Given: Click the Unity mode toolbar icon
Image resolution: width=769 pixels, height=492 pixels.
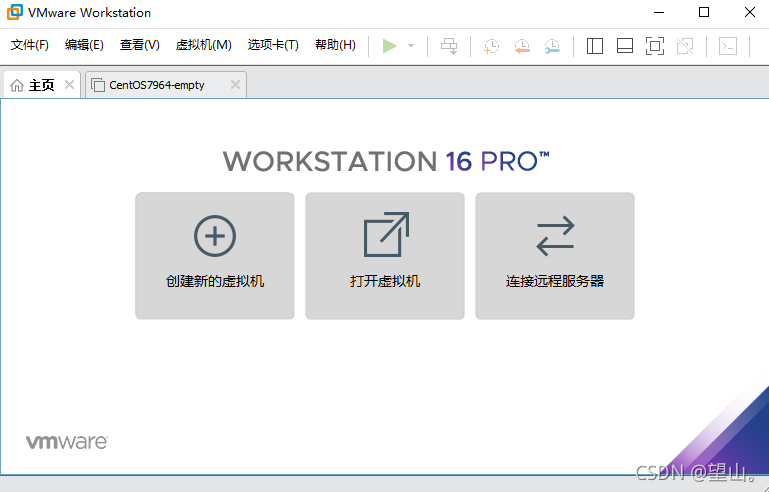Looking at the screenshot, I should 685,46.
